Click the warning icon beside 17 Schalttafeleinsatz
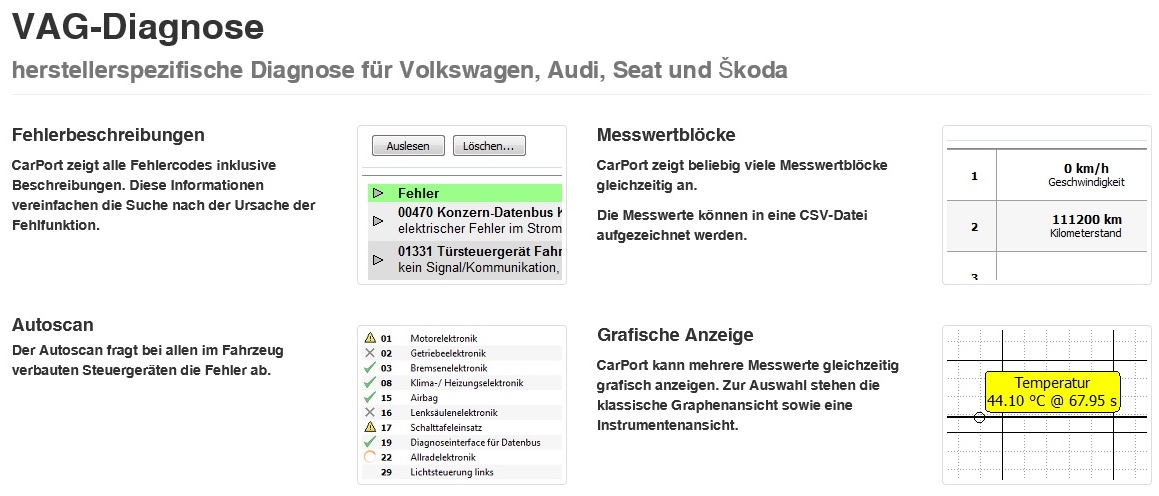Image resolution: width=1159 pixels, height=496 pixels. coord(370,427)
